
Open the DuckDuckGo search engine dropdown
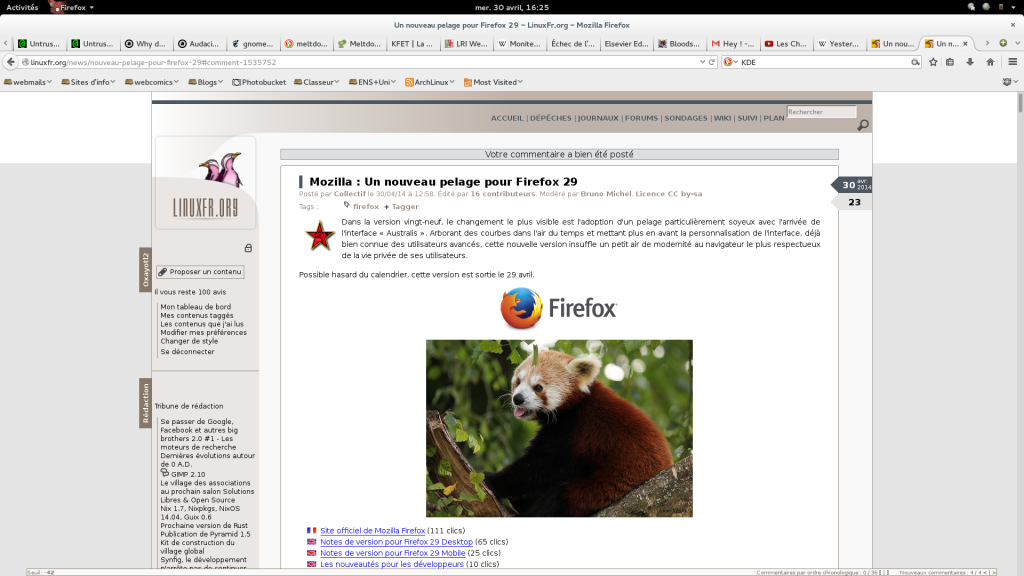[x=731, y=62]
